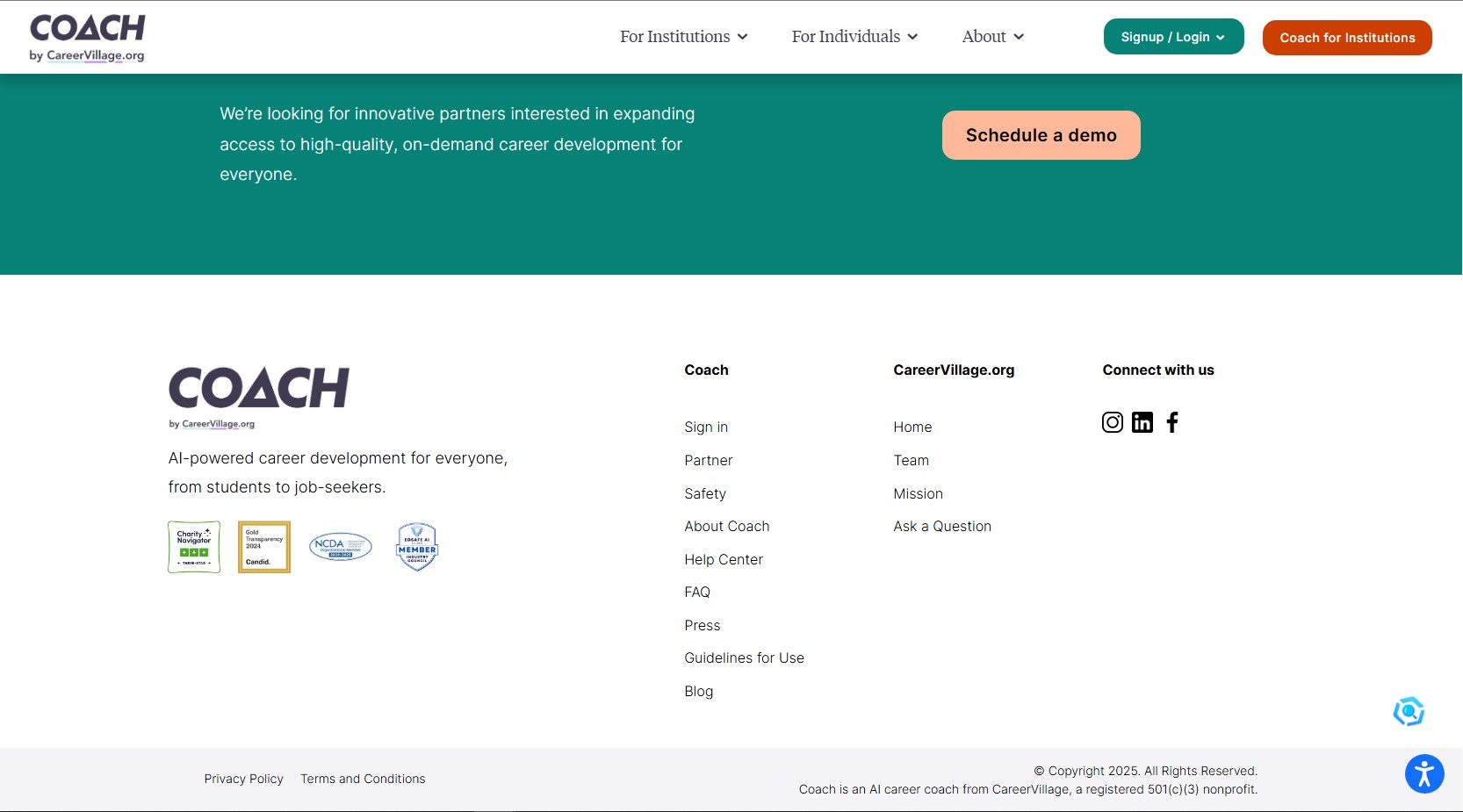Click the Charity Navigator badge
This screenshot has height=812, width=1463.
coord(194,547)
